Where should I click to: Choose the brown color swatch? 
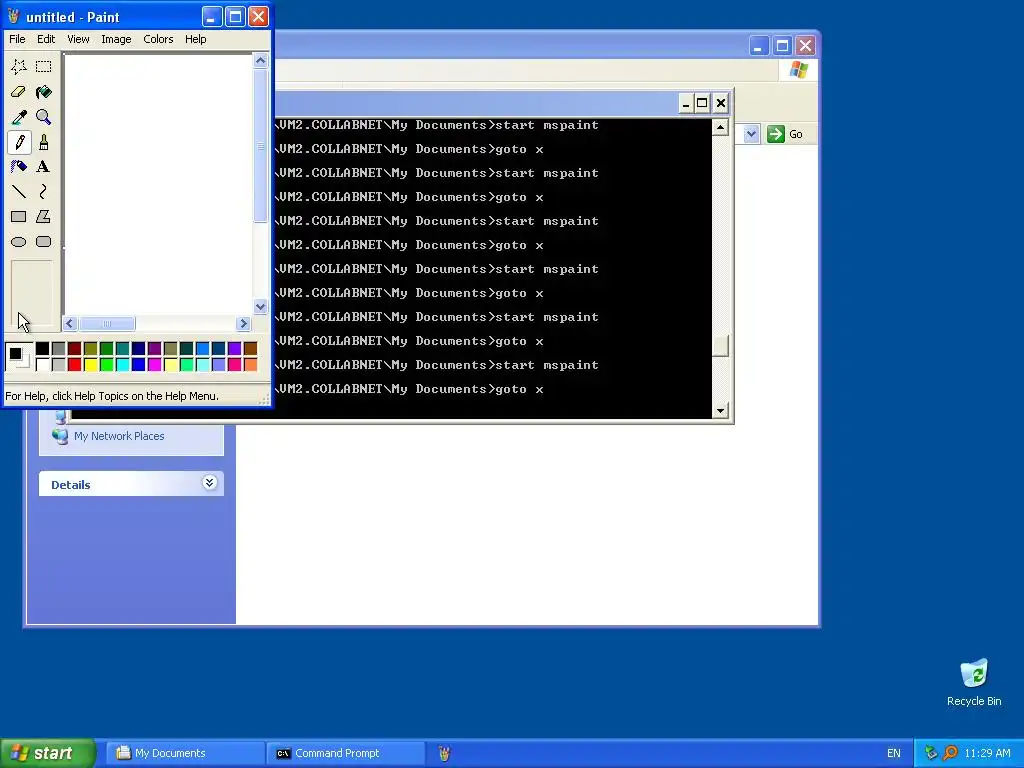[250, 349]
